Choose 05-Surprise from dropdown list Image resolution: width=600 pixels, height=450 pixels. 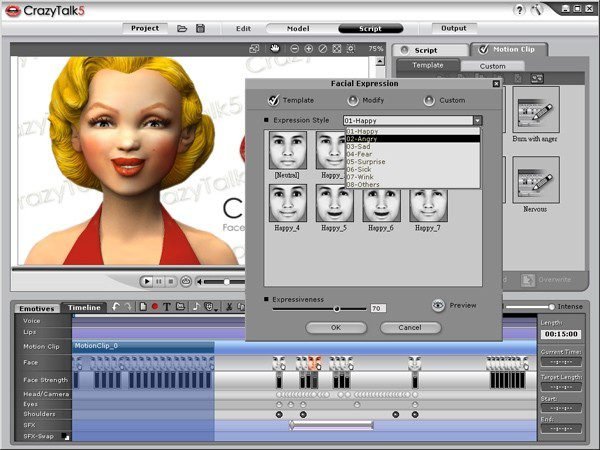tap(412, 162)
